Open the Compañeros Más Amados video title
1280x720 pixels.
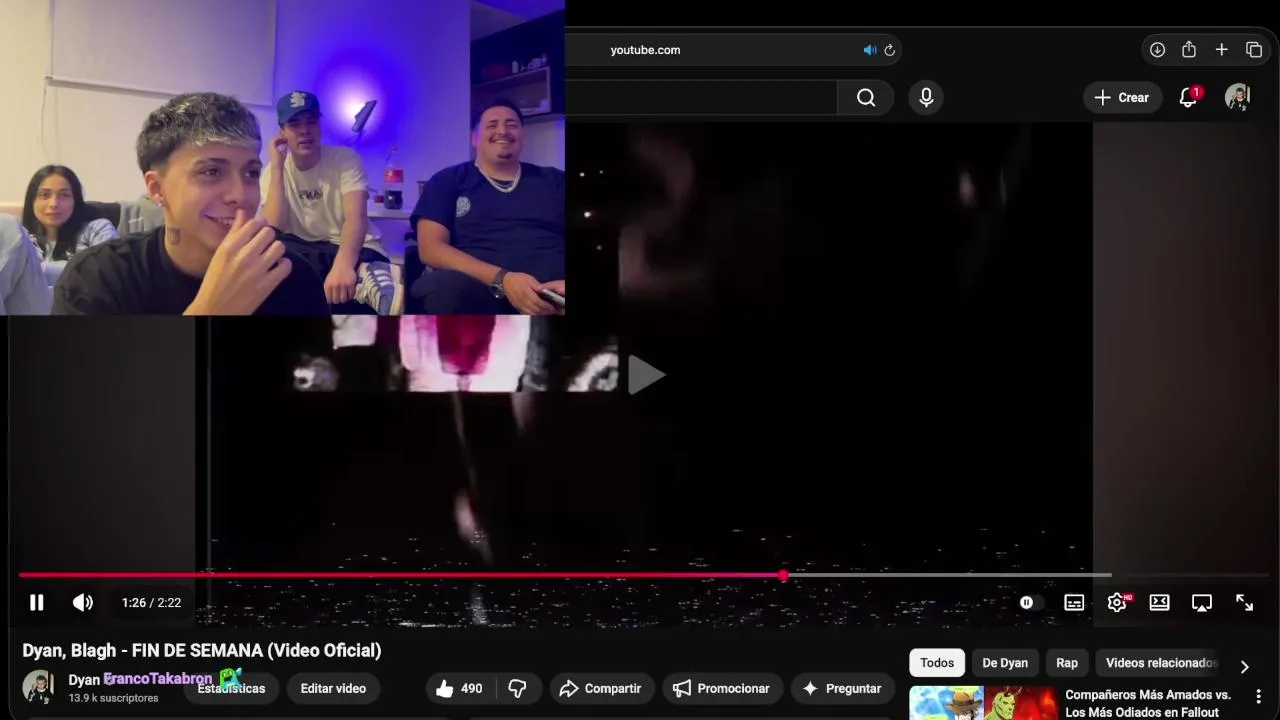[x=1148, y=703]
